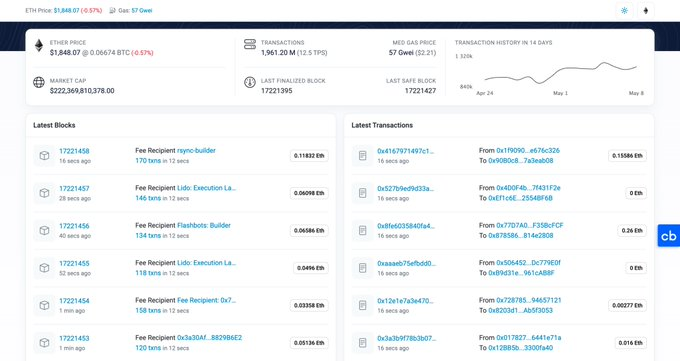The image size is (680, 361).
Task: Open recipient address 0x8203d1...Ab5f3053
Action: point(520,310)
